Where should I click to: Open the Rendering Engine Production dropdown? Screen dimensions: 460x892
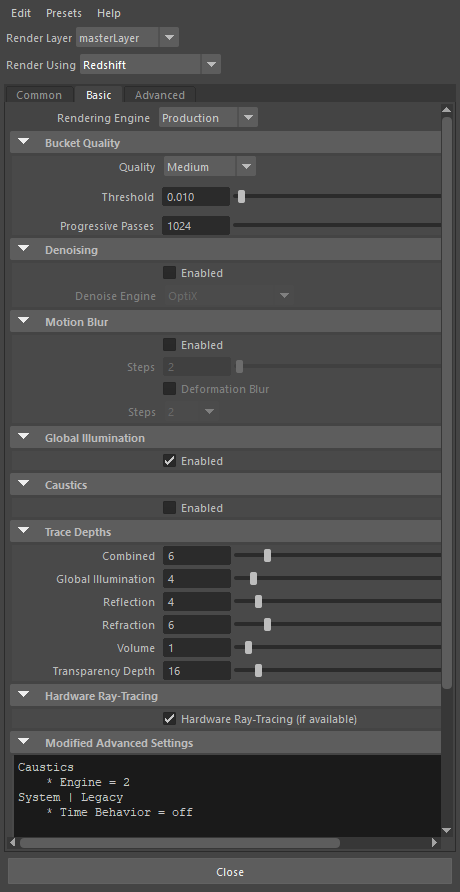pyautogui.click(x=208, y=118)
